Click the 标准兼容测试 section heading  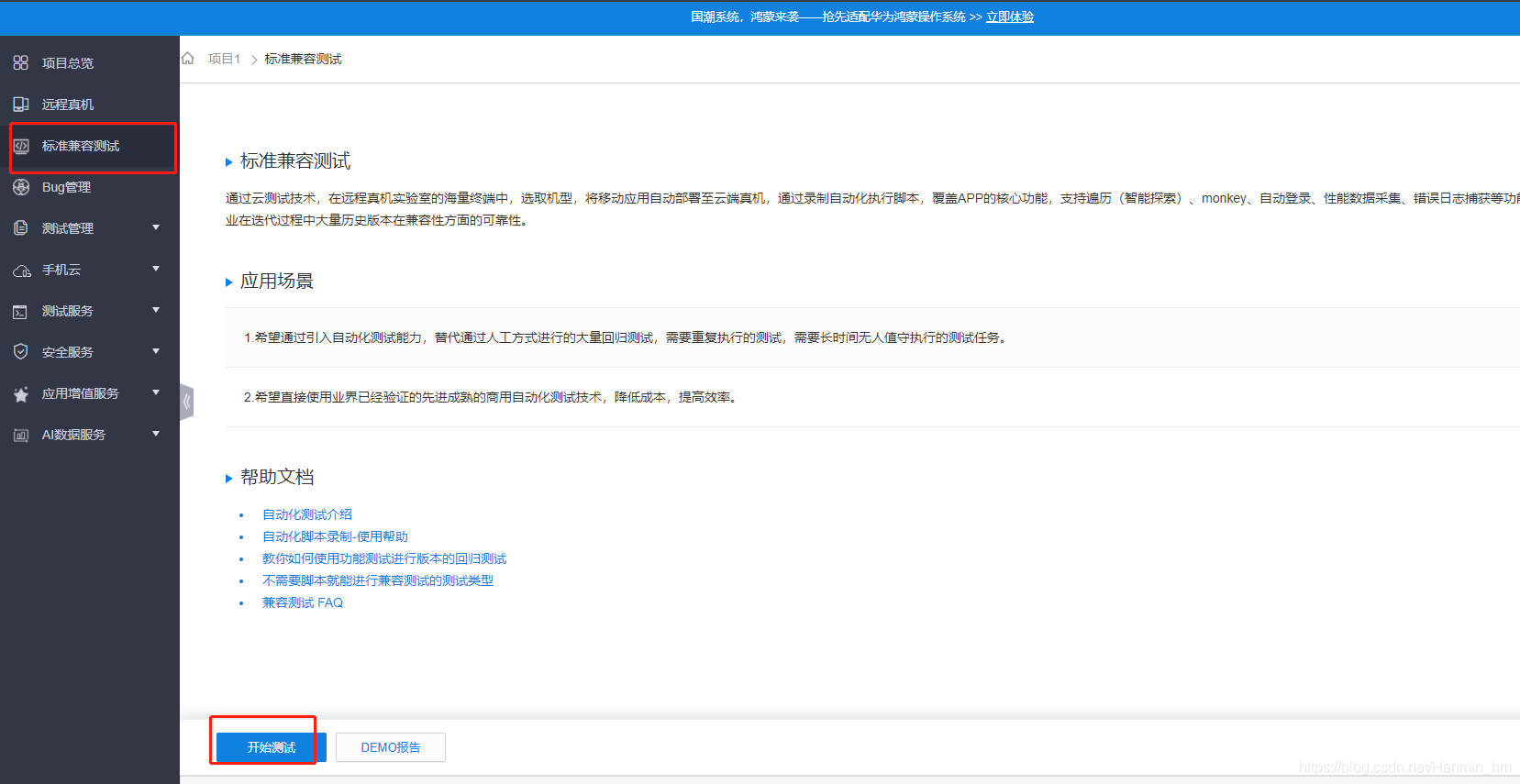coord(295,161)
